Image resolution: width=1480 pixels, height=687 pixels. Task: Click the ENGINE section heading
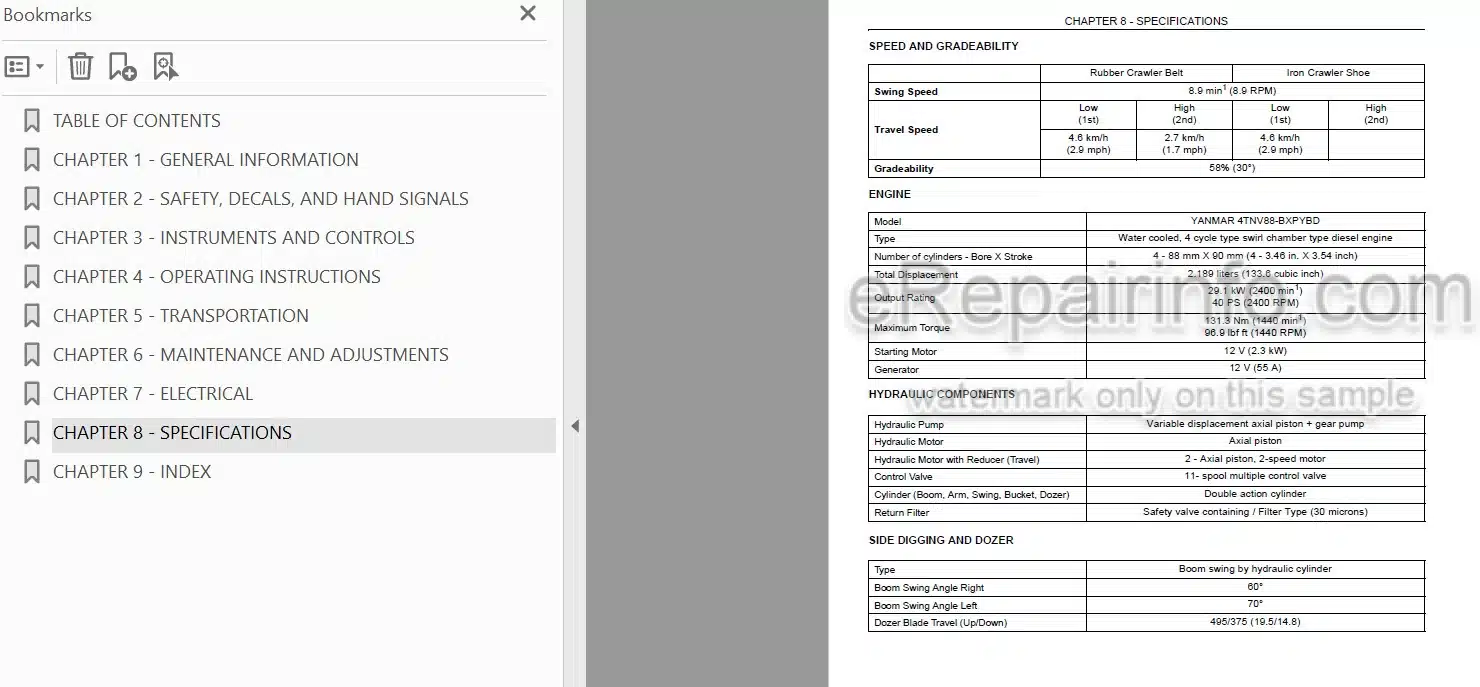(889, 194)
